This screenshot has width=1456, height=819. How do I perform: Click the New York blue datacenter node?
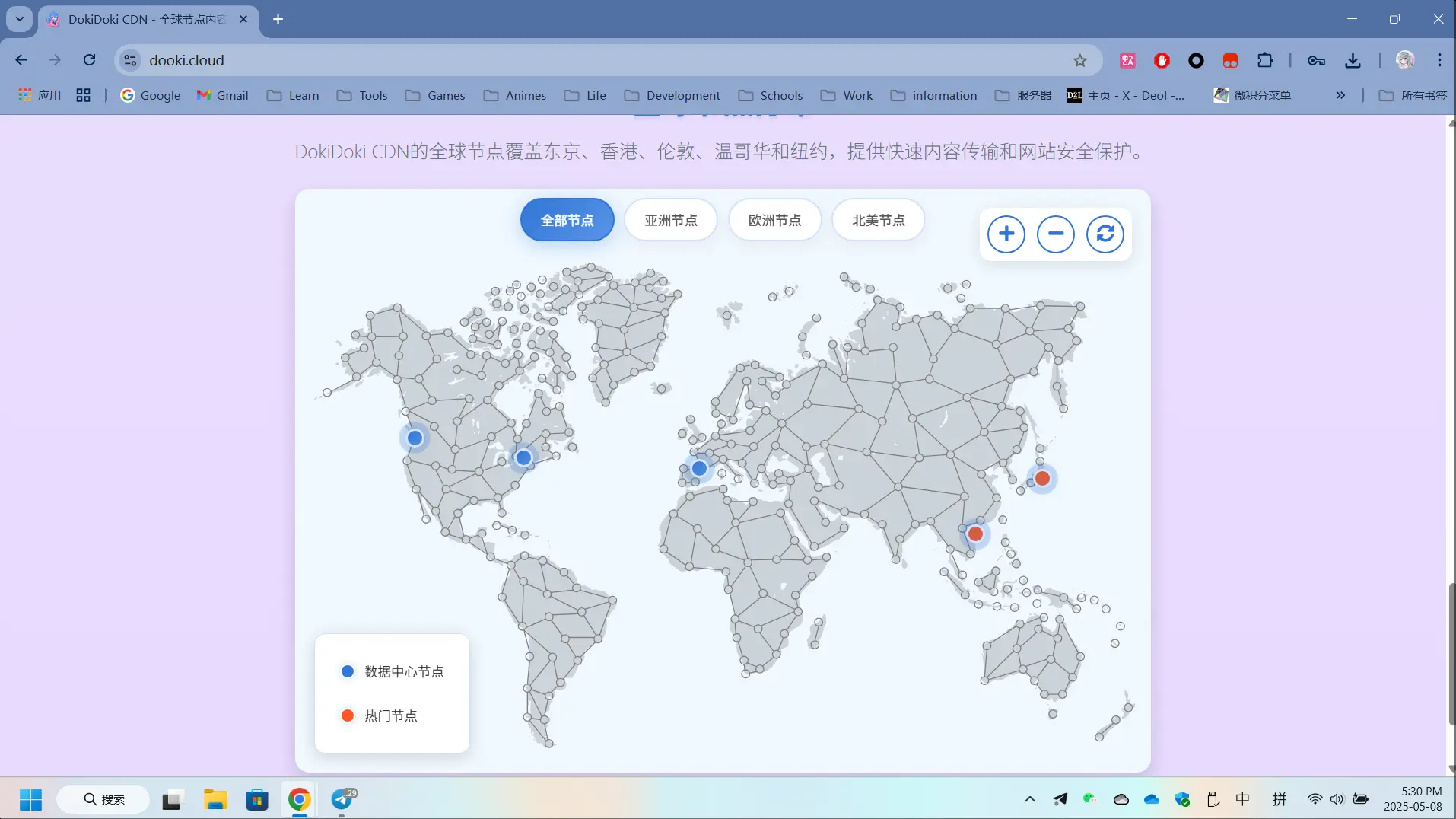point(523,457)
